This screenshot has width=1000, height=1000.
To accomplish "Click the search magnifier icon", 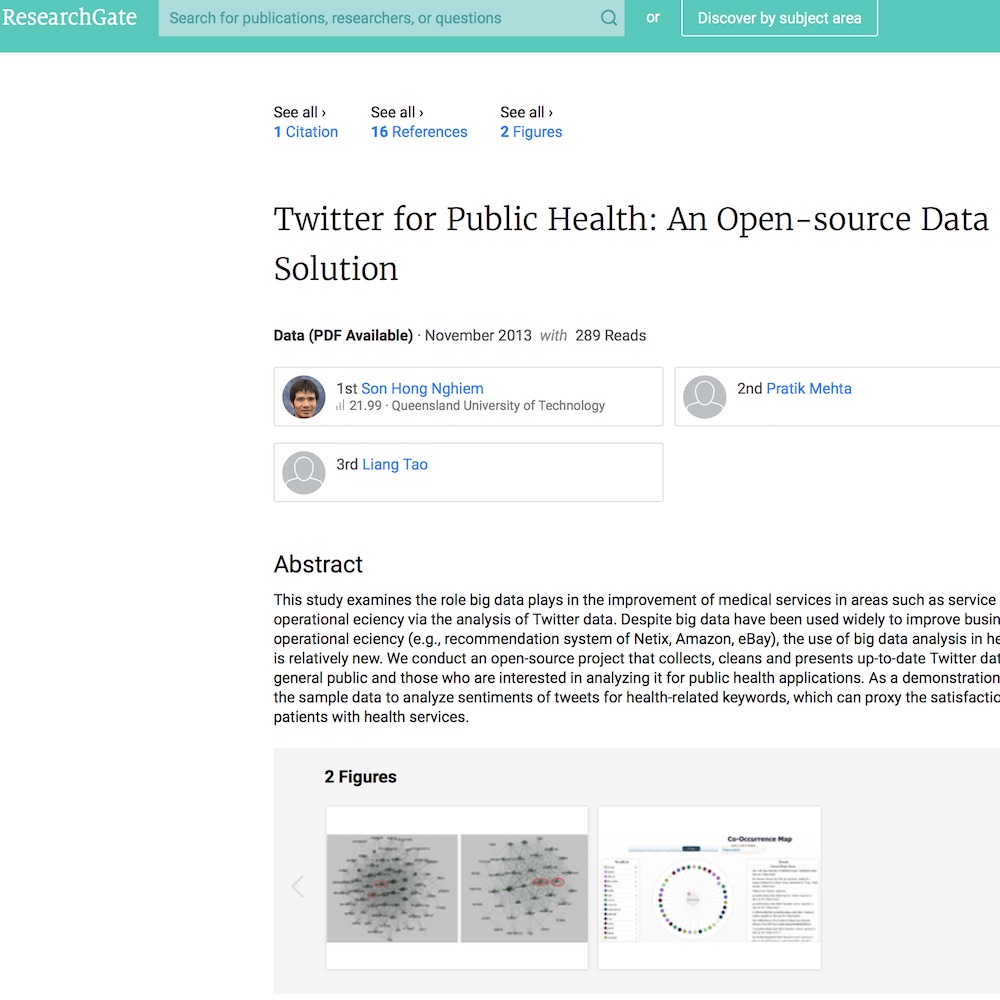I will click(x=608, y=18).
